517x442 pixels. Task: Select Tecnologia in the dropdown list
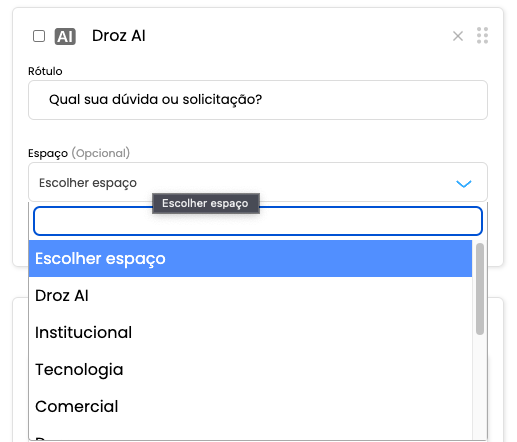tap(250, 369)
